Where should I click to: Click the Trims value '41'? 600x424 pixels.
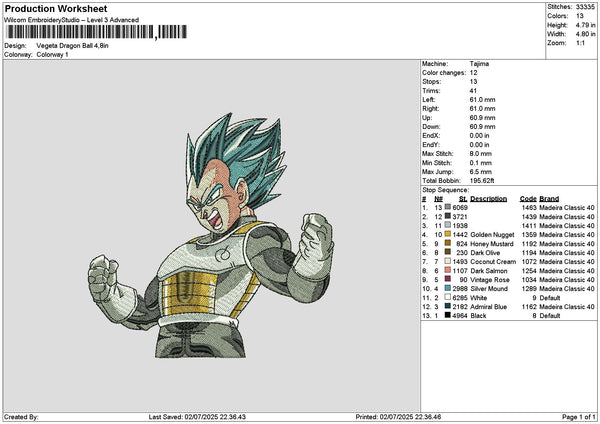tap(473, 91)
